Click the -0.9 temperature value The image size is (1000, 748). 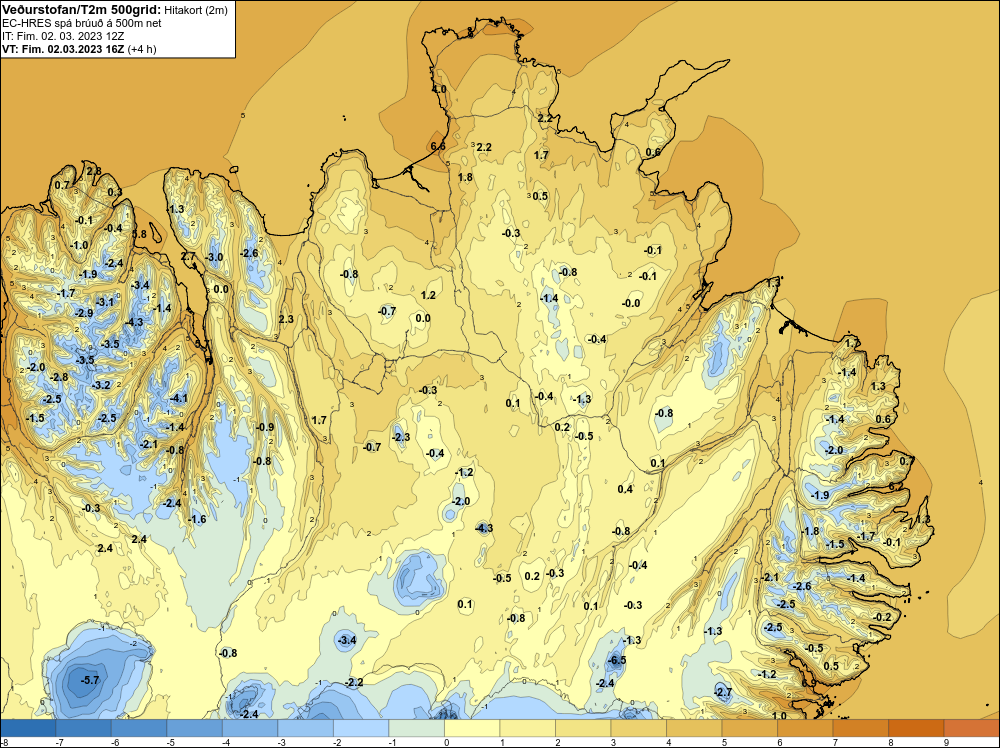(x=265, y=427)
